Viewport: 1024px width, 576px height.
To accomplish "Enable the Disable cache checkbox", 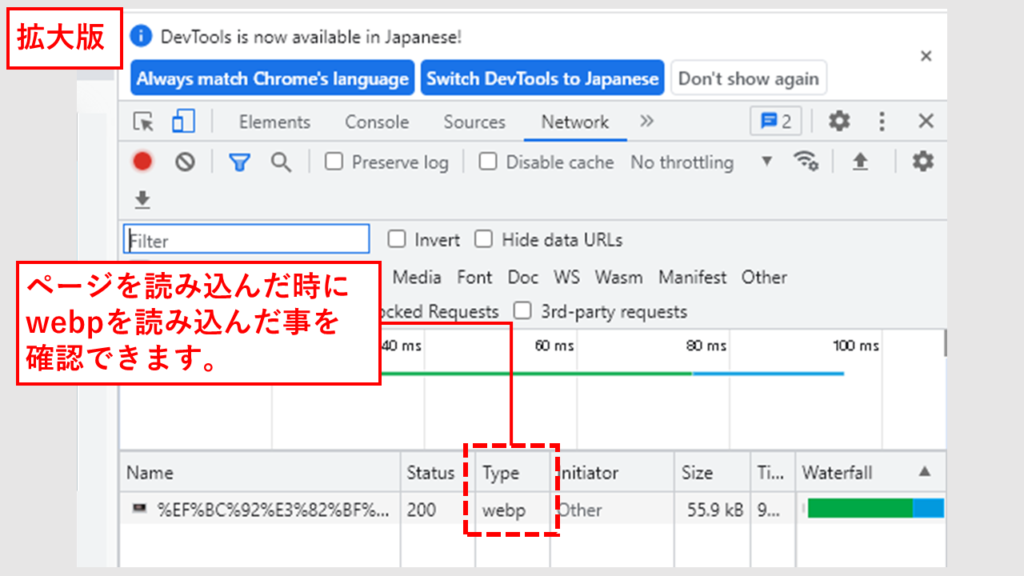I will click(x=488, y=162).
